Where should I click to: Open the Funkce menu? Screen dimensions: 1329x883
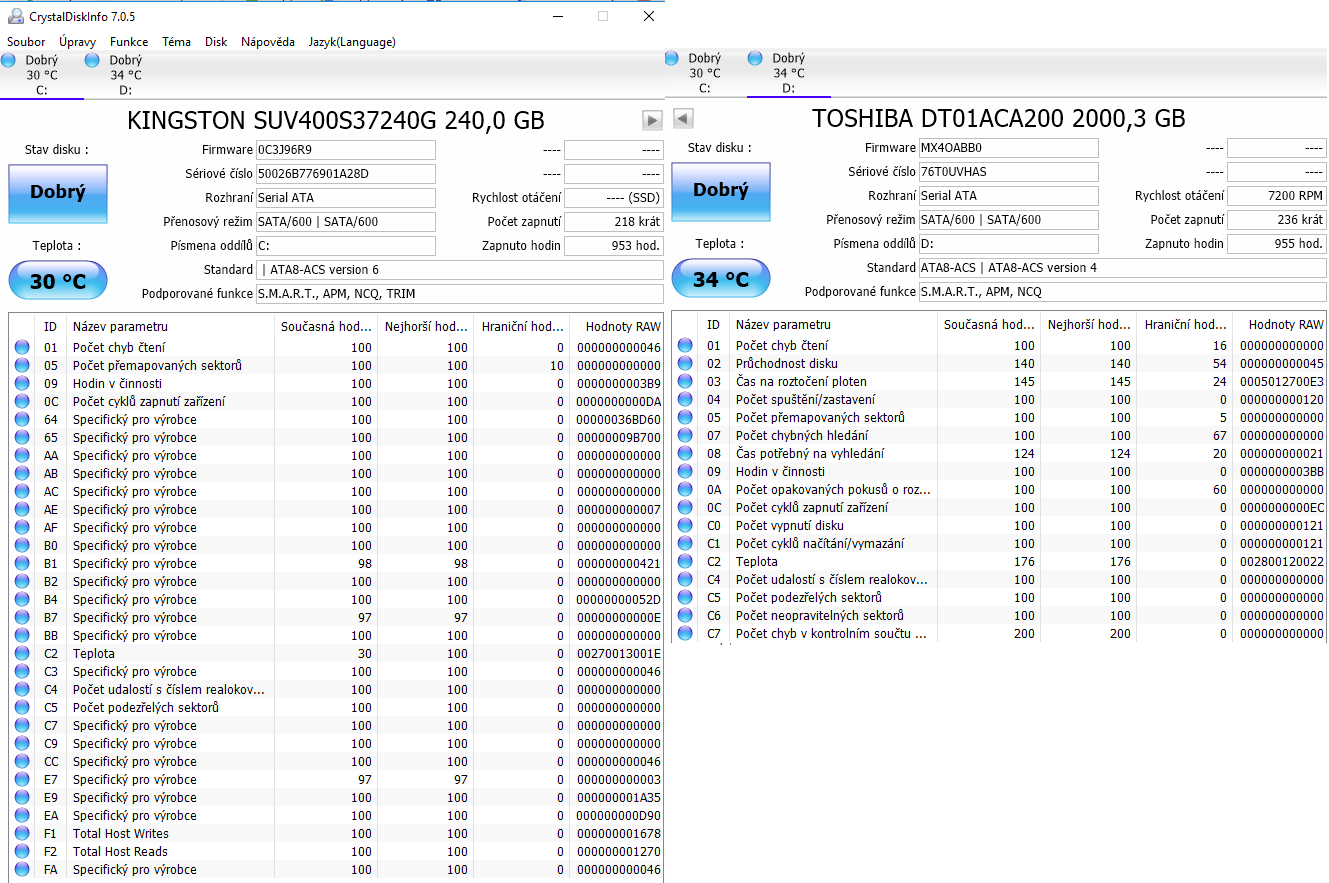[x=129, y=42]
